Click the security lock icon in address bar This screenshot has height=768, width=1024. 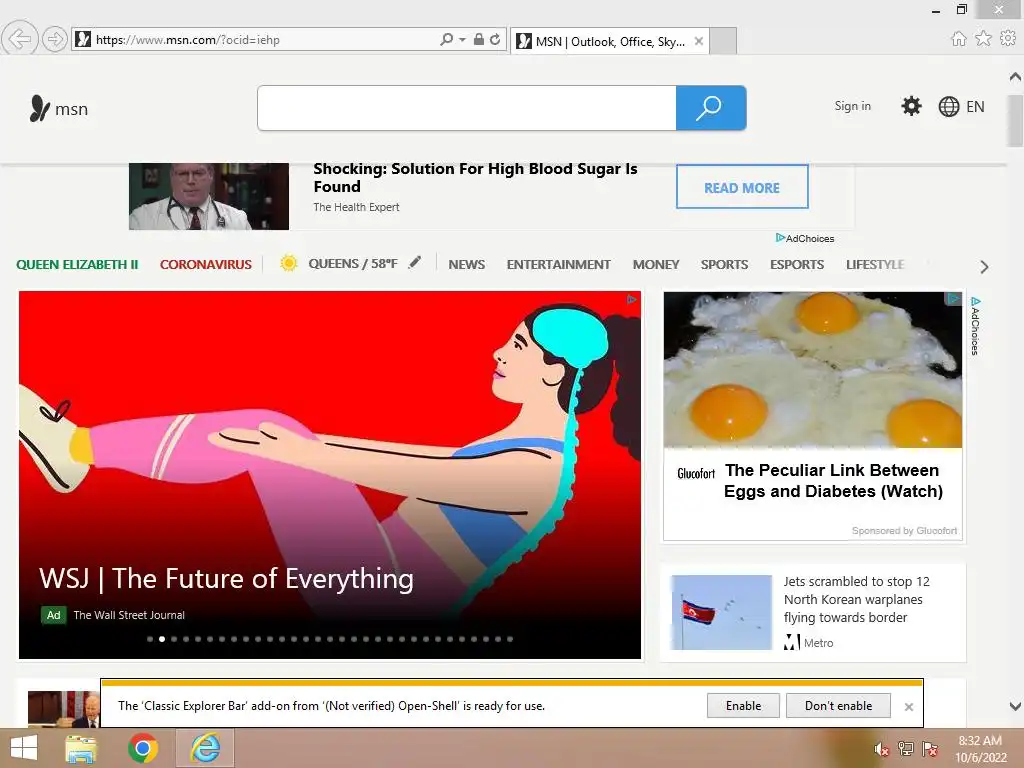479,39
